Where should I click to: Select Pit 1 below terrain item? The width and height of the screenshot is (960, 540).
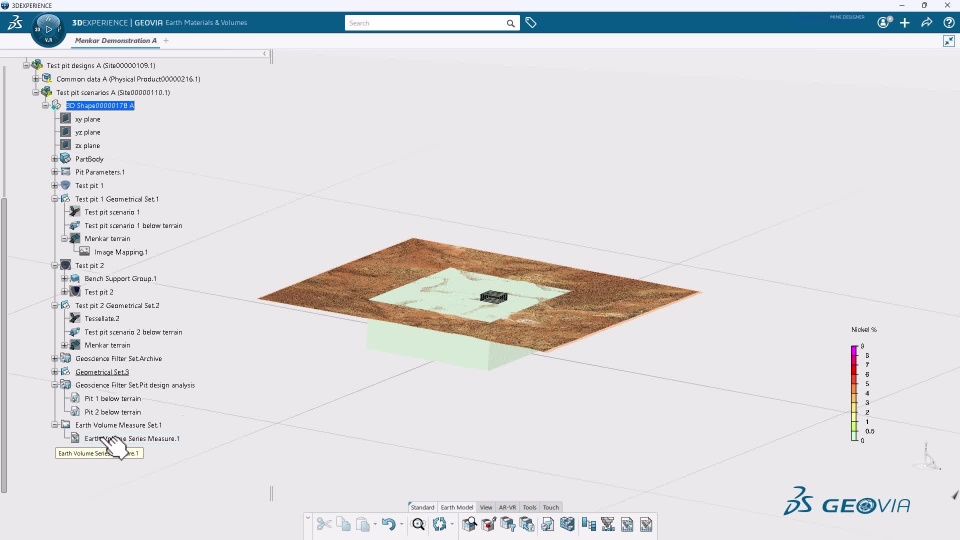[113, 399]
